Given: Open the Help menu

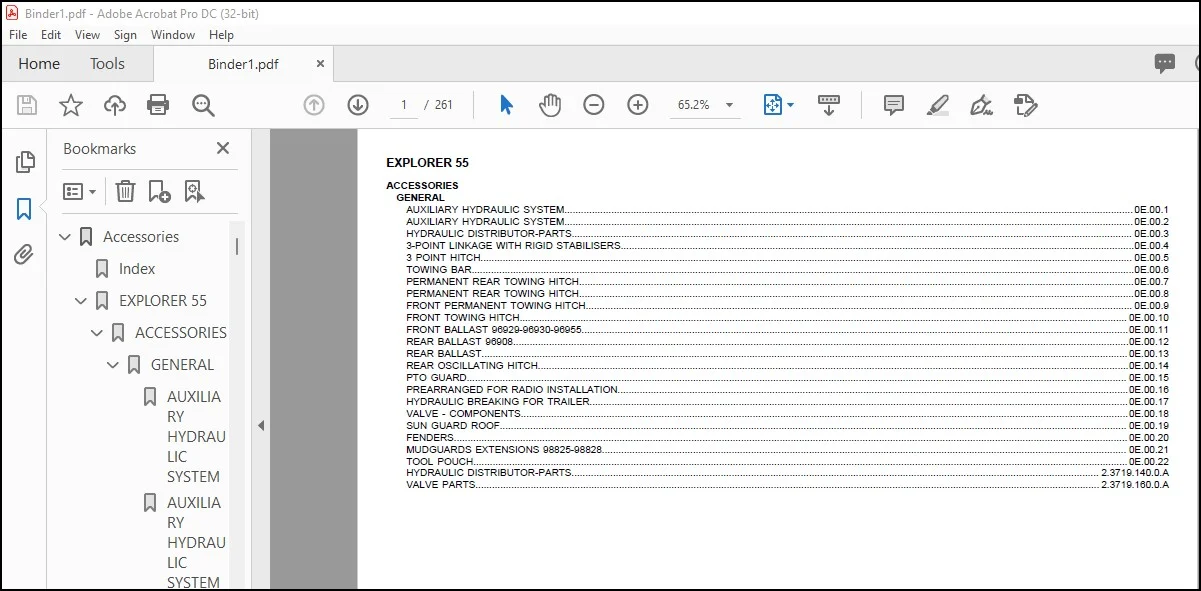Looking at the screenshot, I should pyautogui.click(x=221, y=35).
